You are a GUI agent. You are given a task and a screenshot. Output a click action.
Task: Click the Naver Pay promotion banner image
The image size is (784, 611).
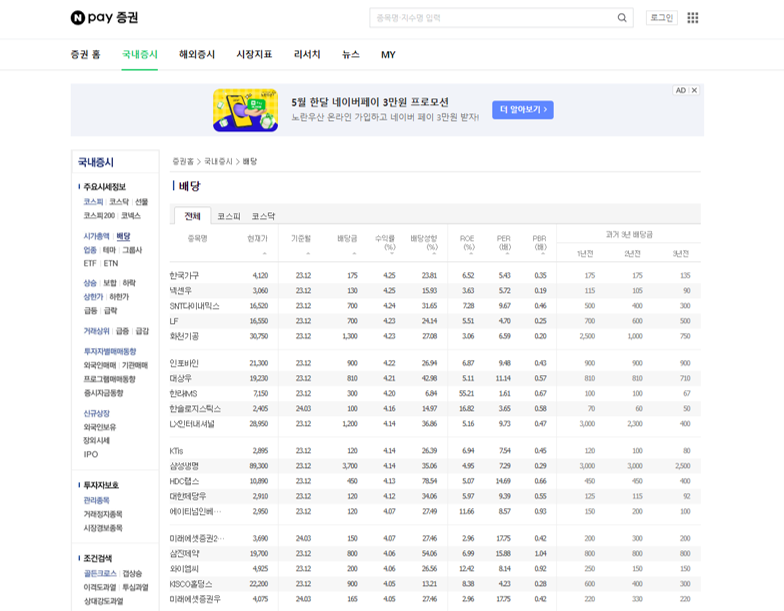tap(246, 110)
